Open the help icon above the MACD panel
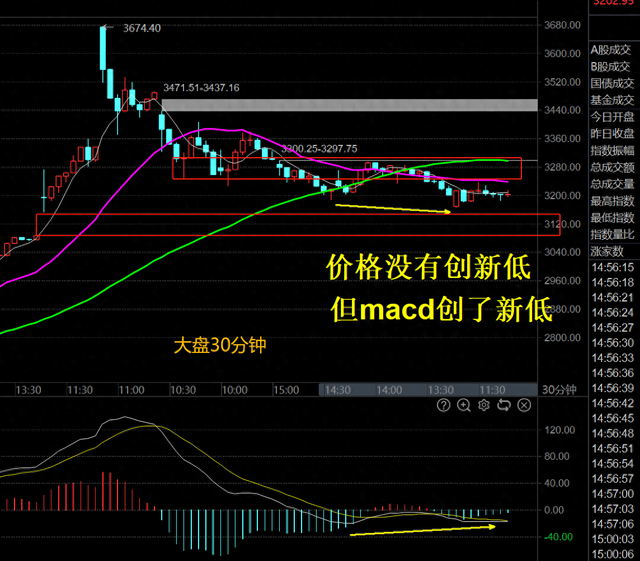The width and height of the screenshot is (640, 561). [444, 405]
